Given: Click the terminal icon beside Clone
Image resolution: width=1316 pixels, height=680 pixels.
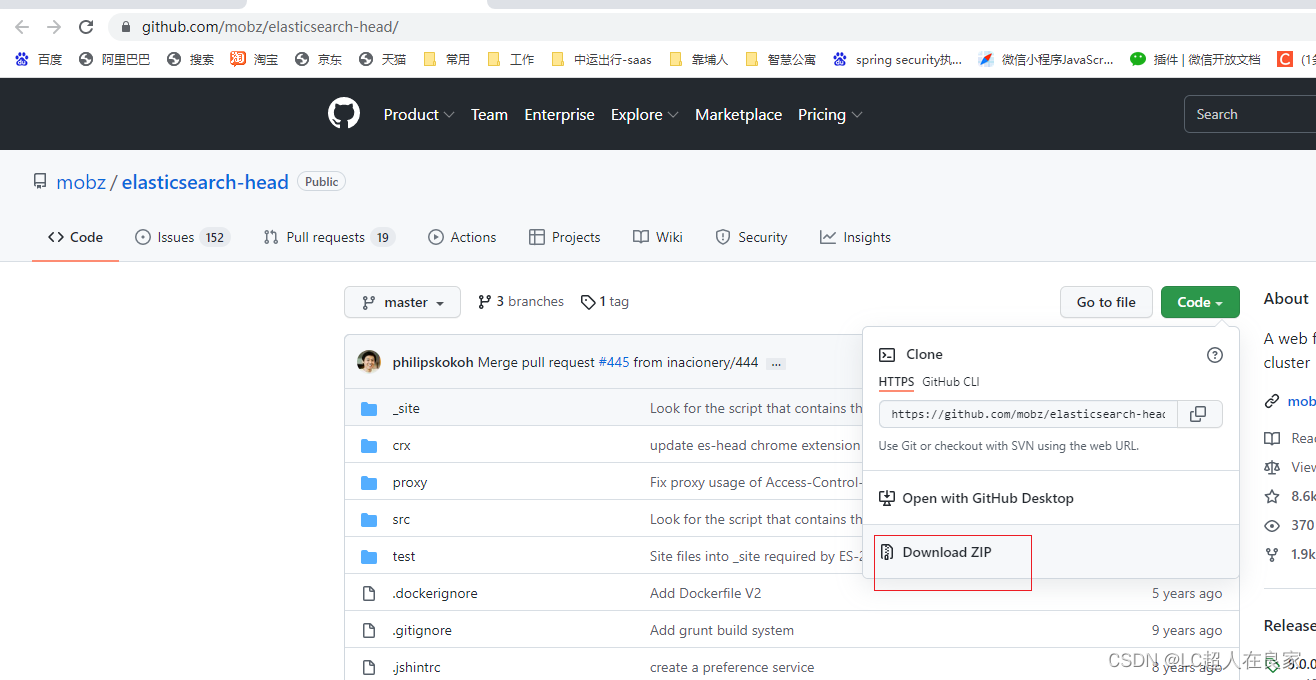Looking at the screenshot, I should 886,354.
